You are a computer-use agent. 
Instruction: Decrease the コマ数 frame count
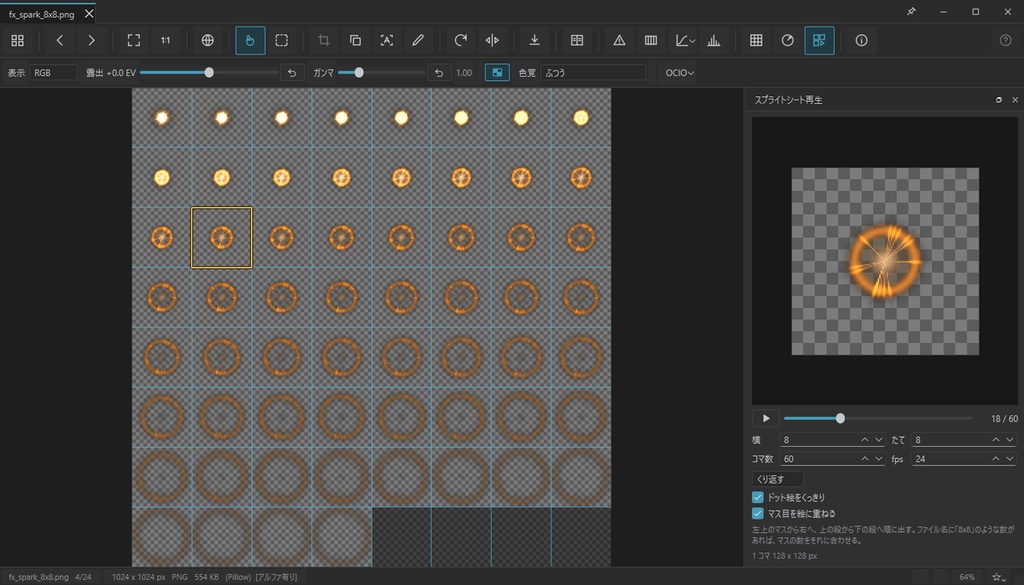click(x=878, y=459)
